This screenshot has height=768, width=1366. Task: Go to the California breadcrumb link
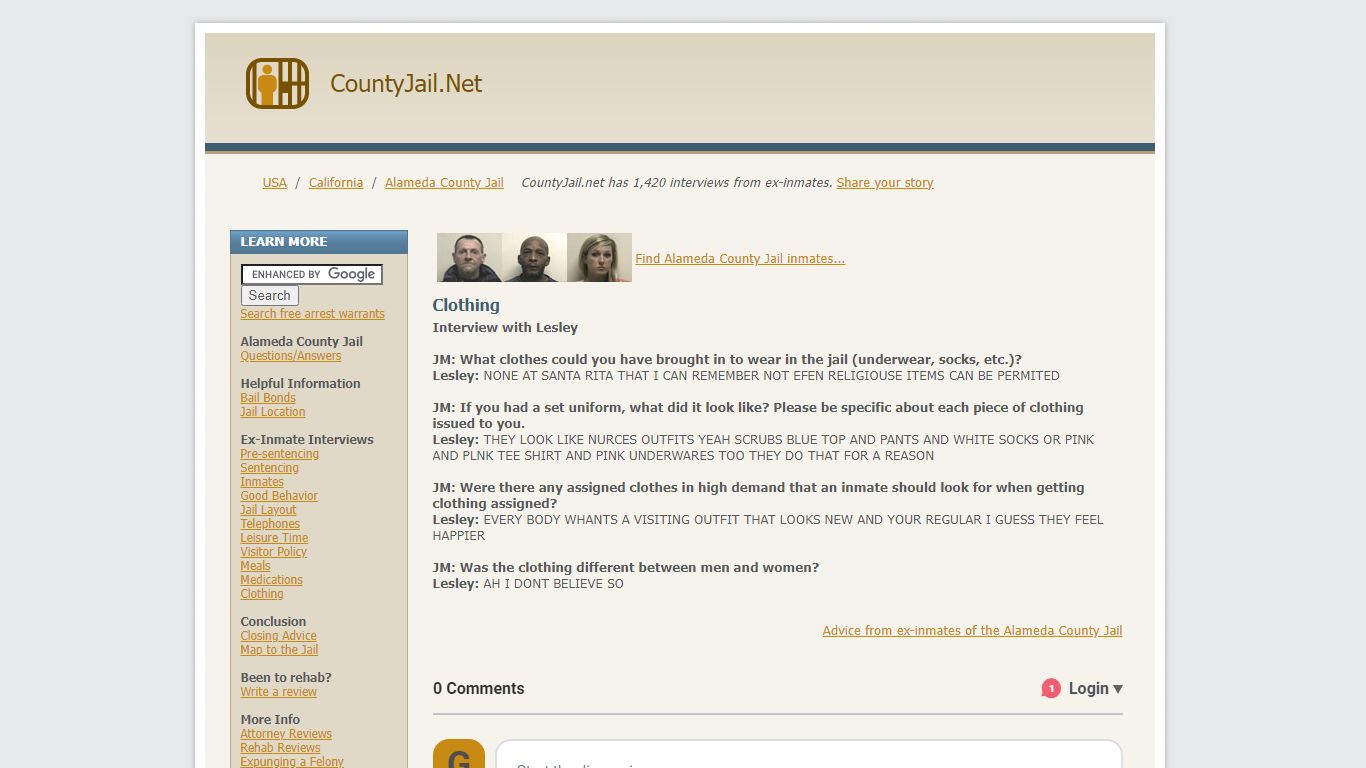[x=336, y=183]
